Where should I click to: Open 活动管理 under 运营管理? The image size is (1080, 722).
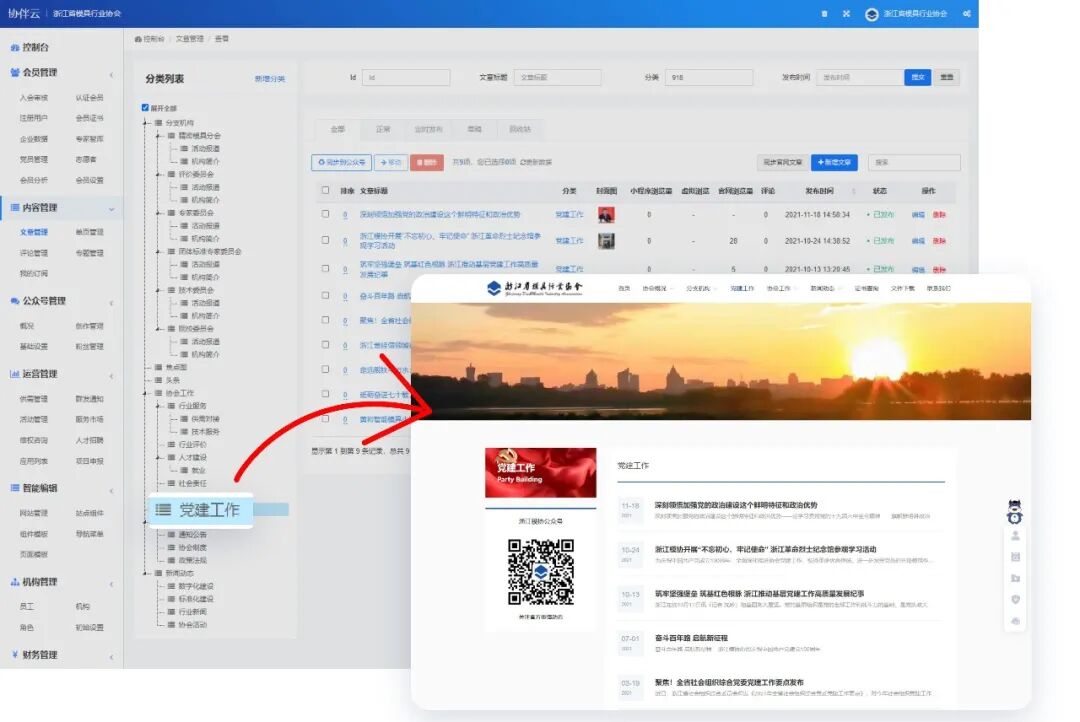(x=34, y=420)
